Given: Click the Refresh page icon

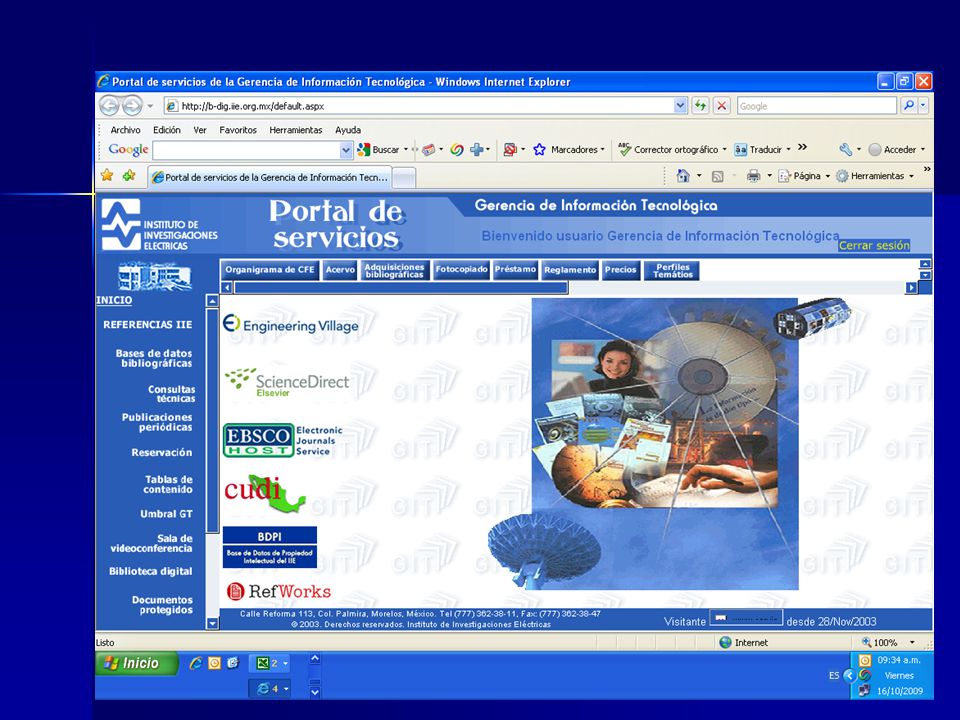Looking at the screenshot, I should [x=700, y=105].
